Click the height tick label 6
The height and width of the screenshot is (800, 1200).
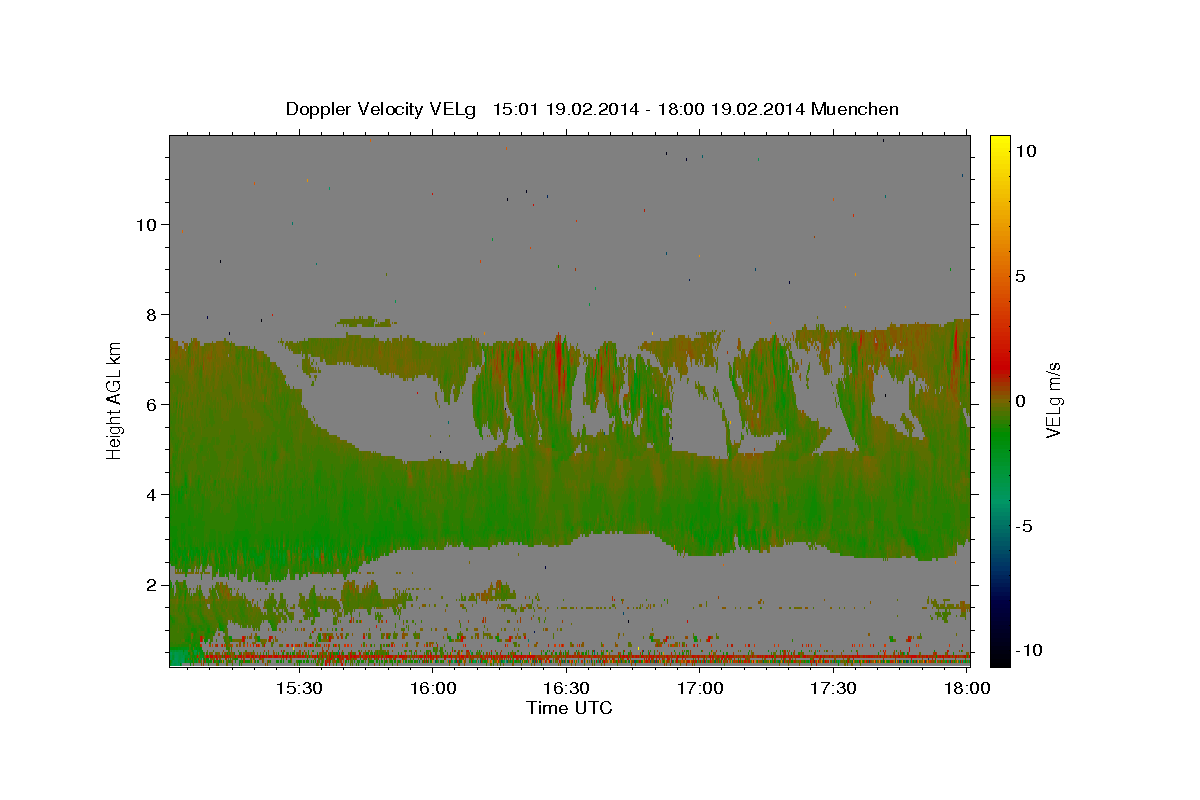click(x=152, y=404)
